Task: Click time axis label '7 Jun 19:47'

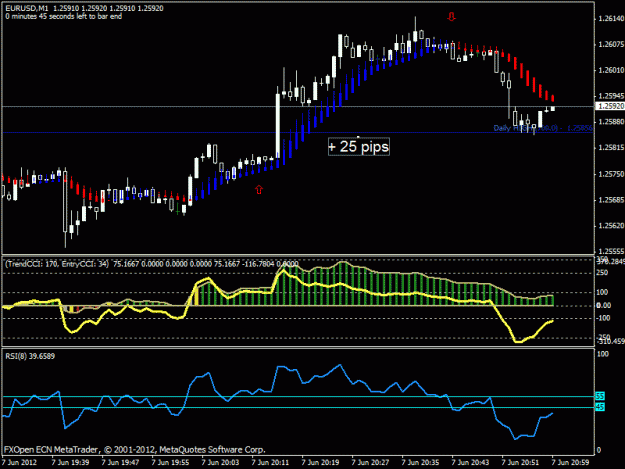Action: coord(120,463)
